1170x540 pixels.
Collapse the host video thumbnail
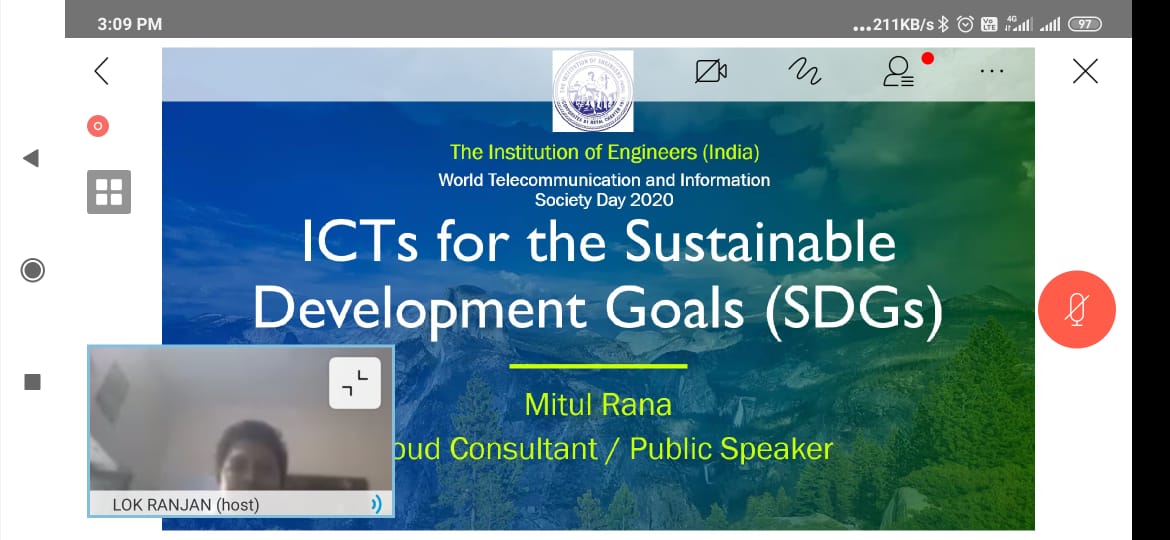(x=355, y=383)
